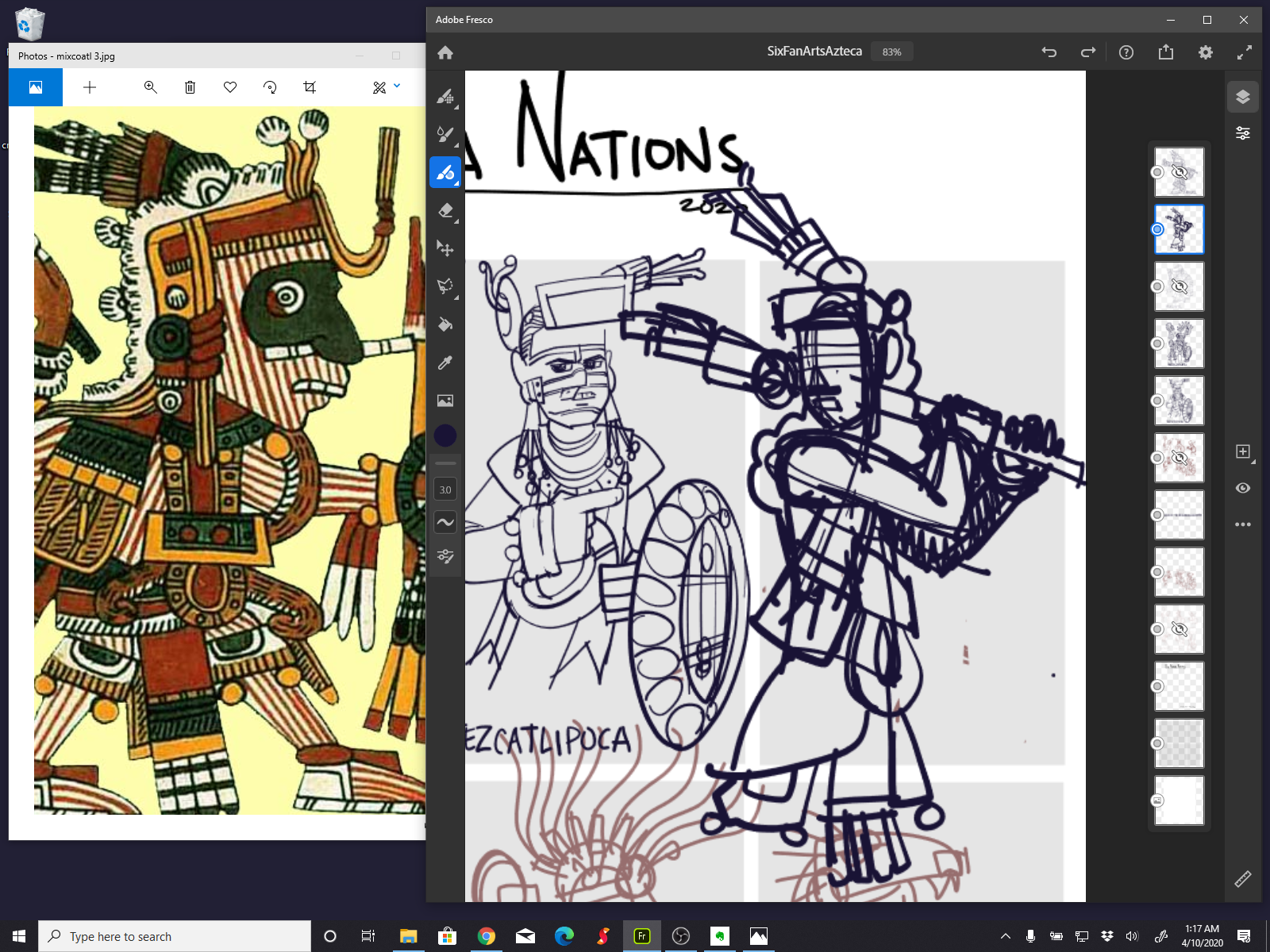
Task: Toggle the Layers panel
Action: pos(1243,97)
